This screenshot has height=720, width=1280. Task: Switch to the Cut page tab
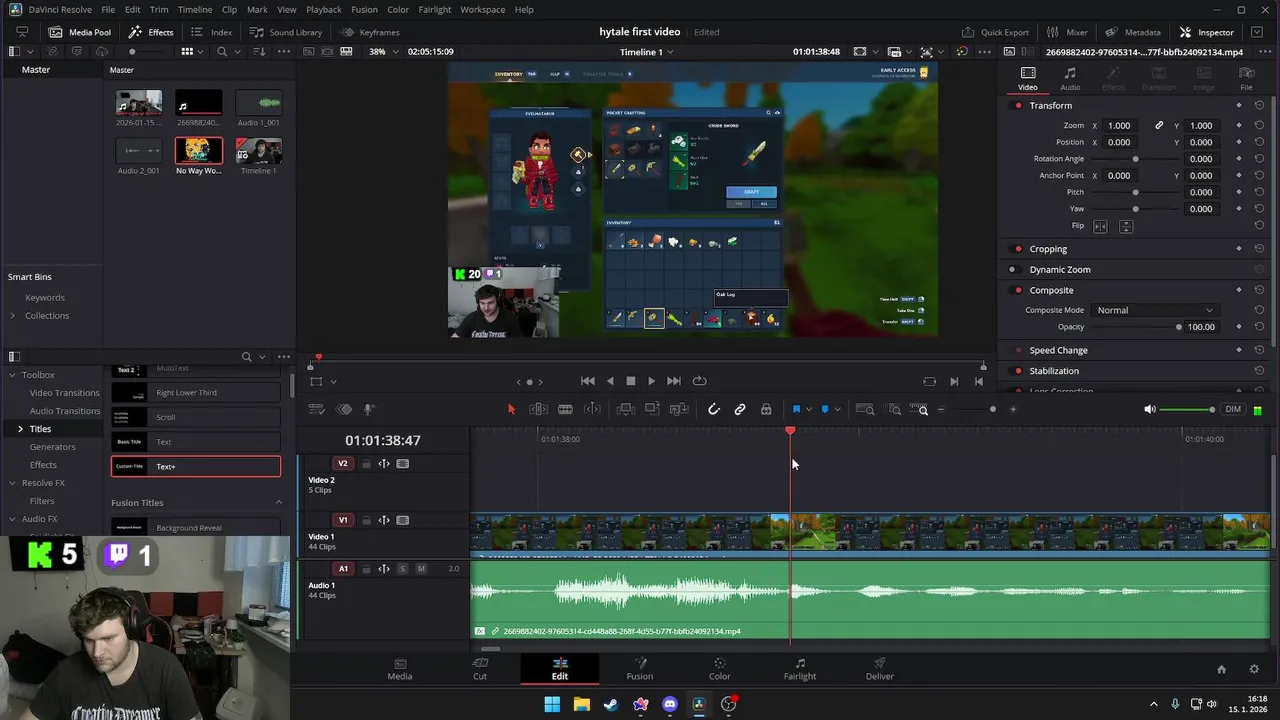click(x=480, y=669)
